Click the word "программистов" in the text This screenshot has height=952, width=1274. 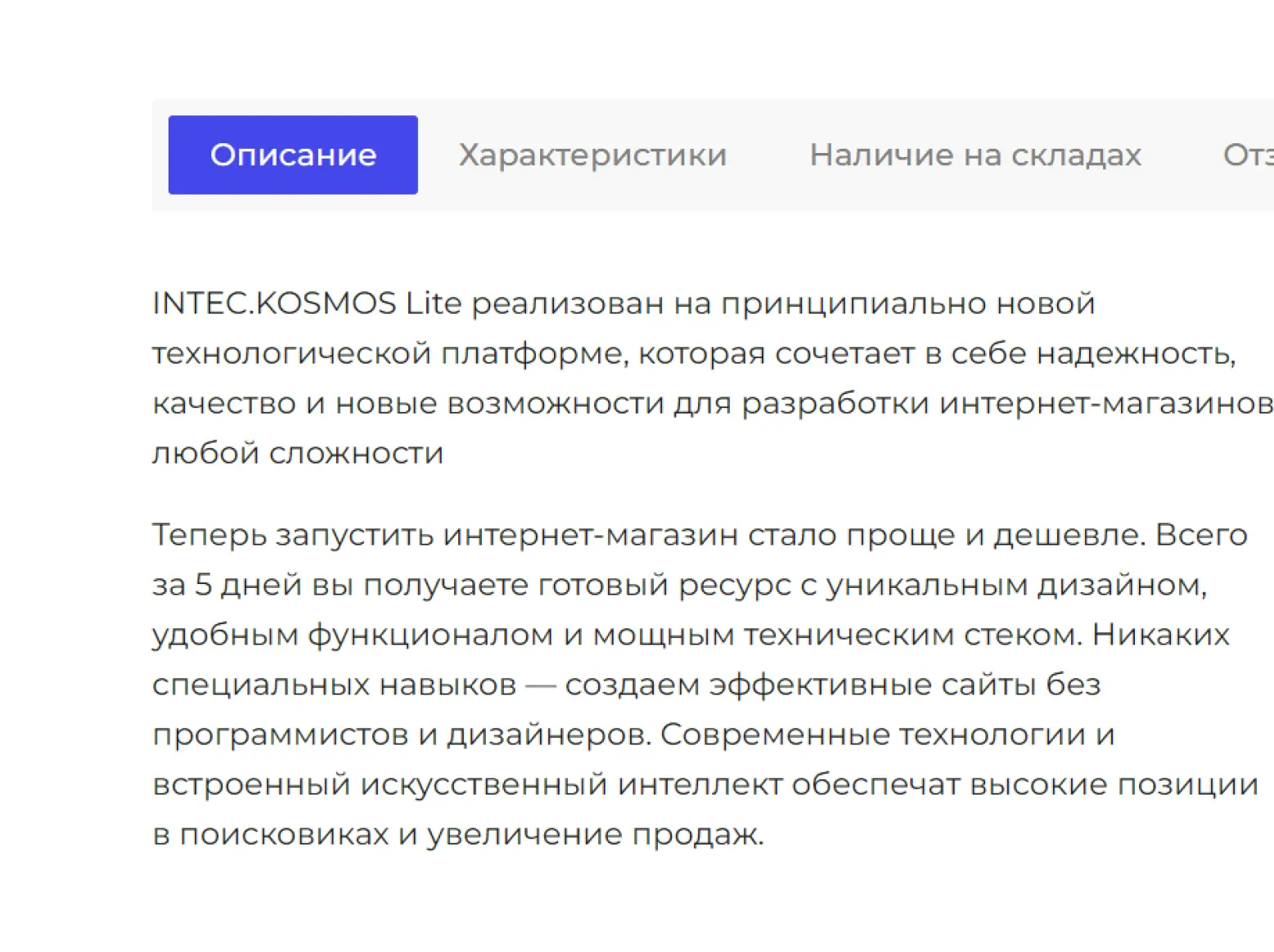280,734
